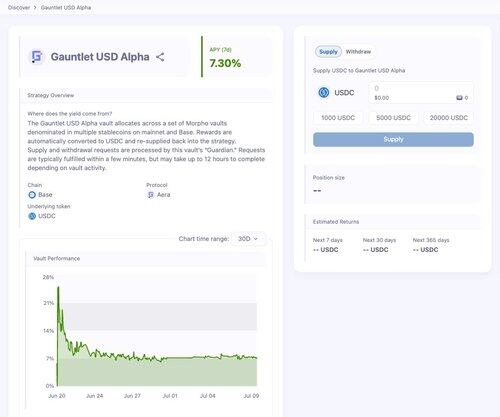This screenshot has height=417, width=500.
Task: Click the Jul 01 label on chart axis
Action: click(170, 396)
